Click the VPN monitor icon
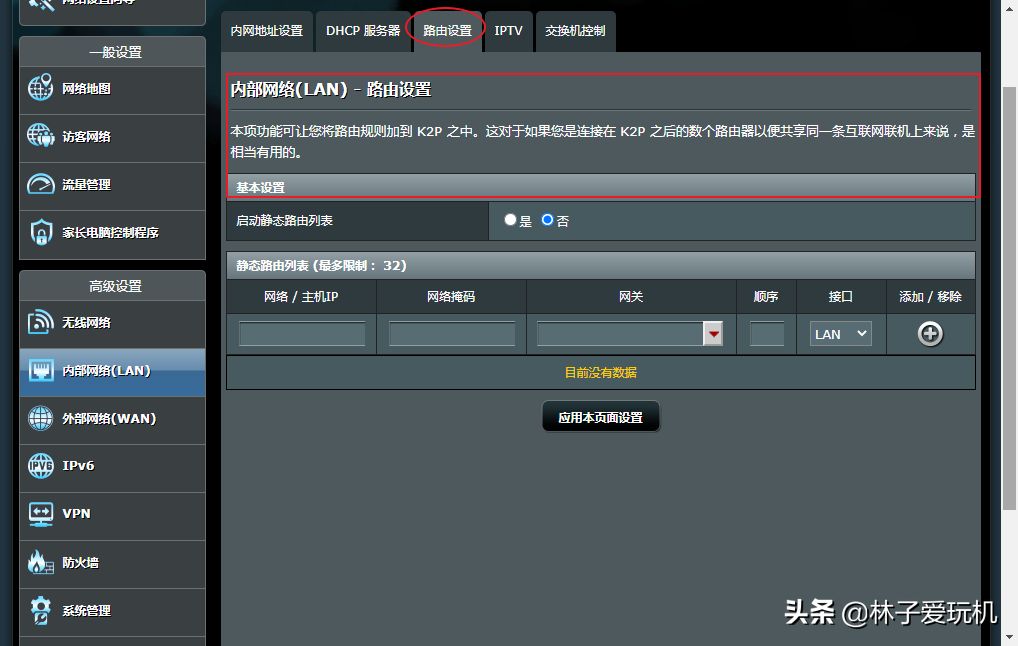The image size is (1018, 646). [41, 513]
